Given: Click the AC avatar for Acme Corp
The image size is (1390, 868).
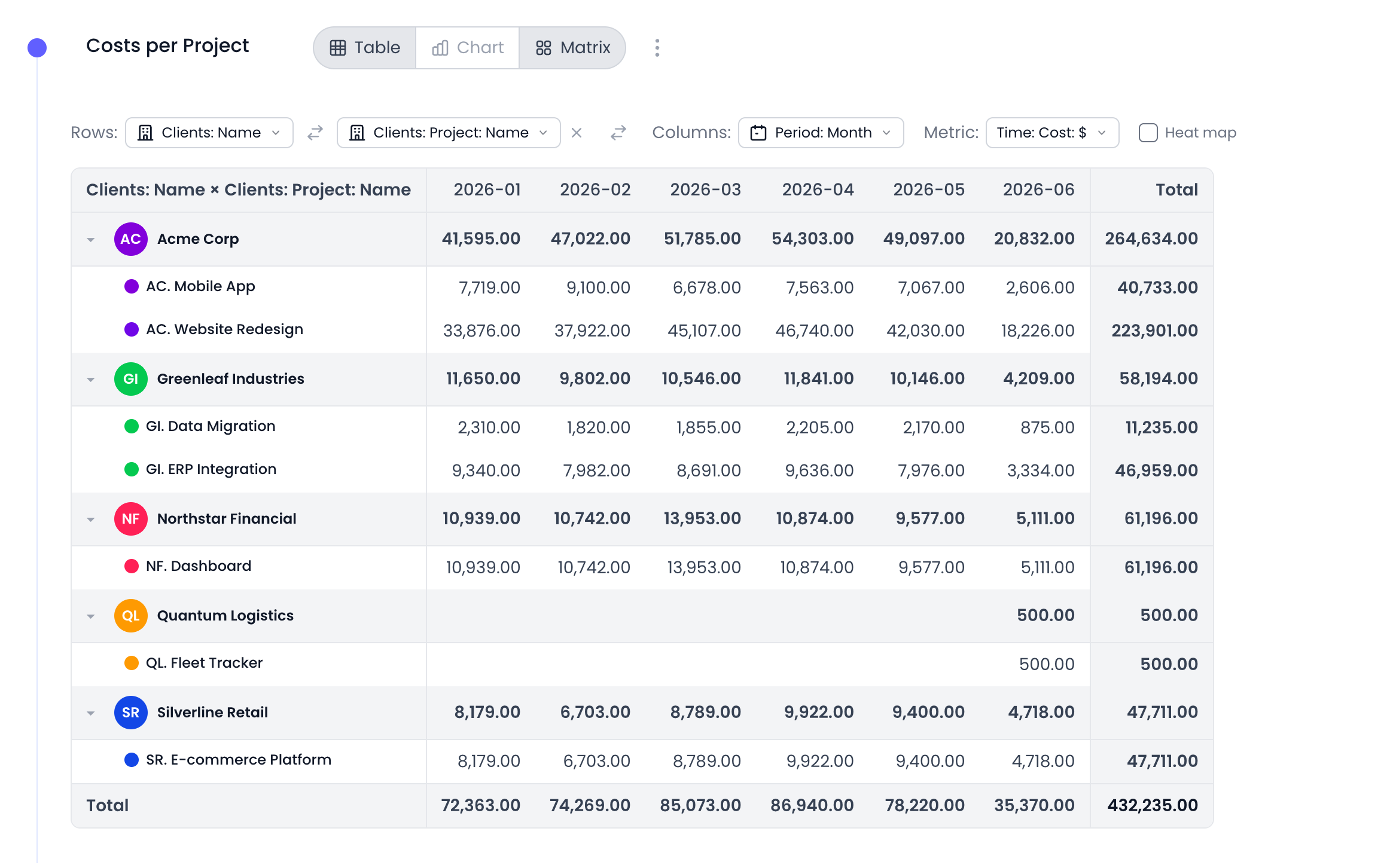Looking at the screenshot, I should click(130, 239).
